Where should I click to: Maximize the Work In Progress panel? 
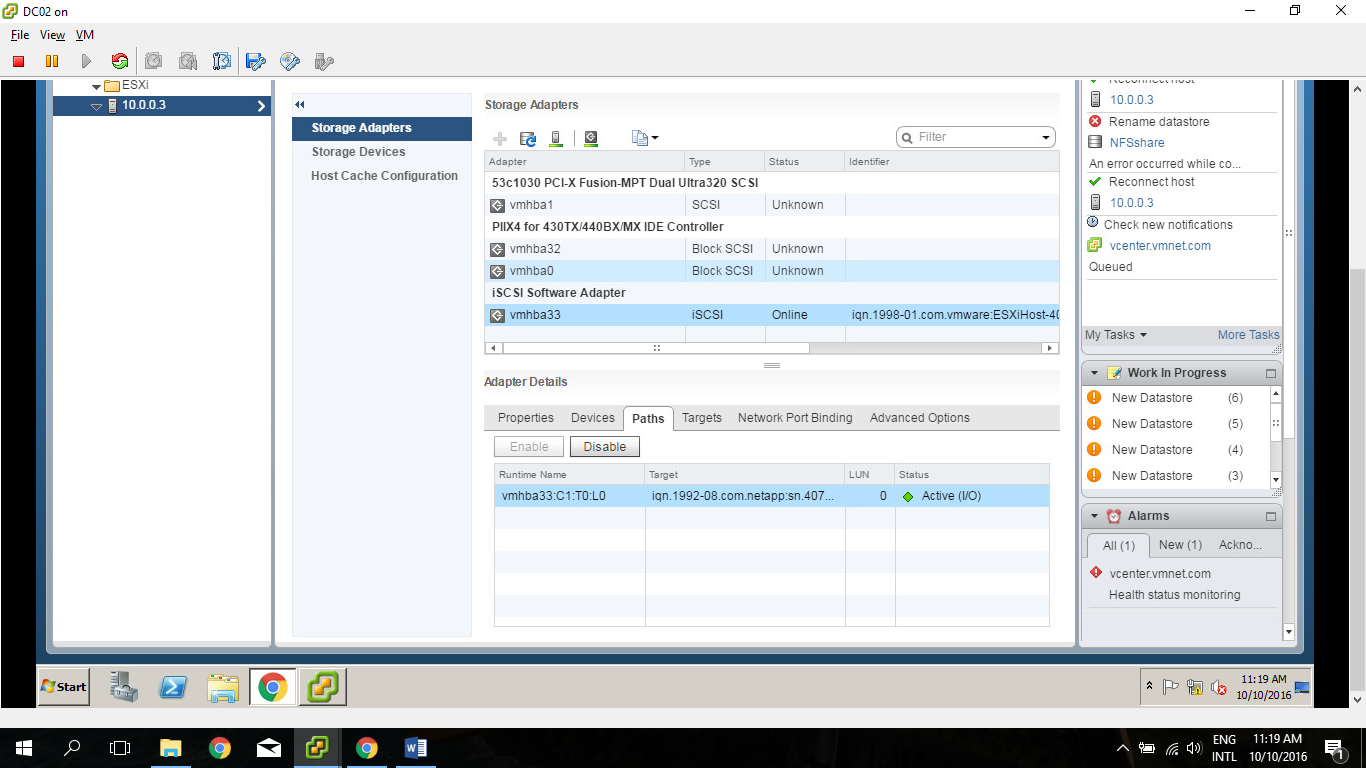[x=1271, y=374]
